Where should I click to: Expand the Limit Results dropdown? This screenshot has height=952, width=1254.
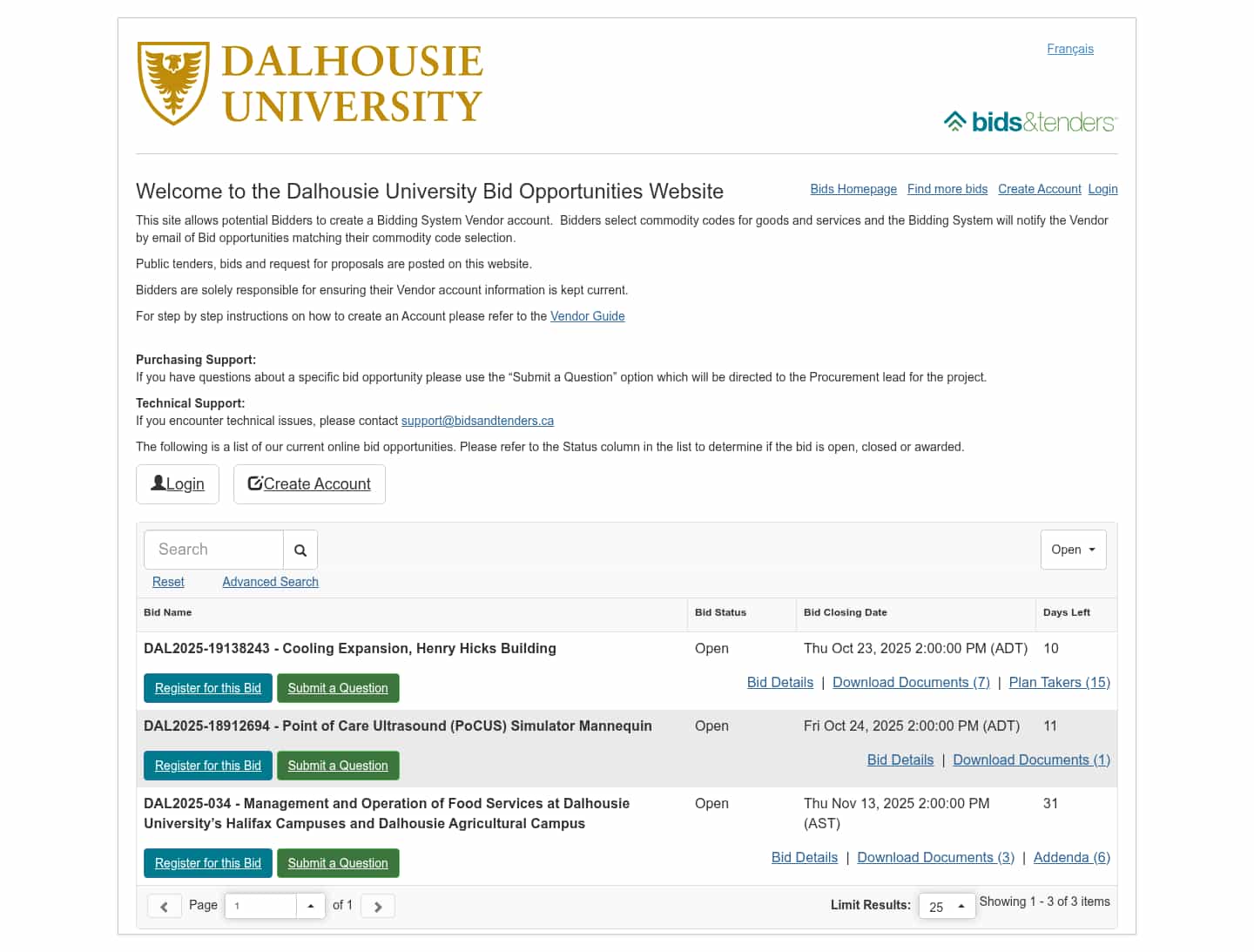pyautogui.click(x=947, y=906)
